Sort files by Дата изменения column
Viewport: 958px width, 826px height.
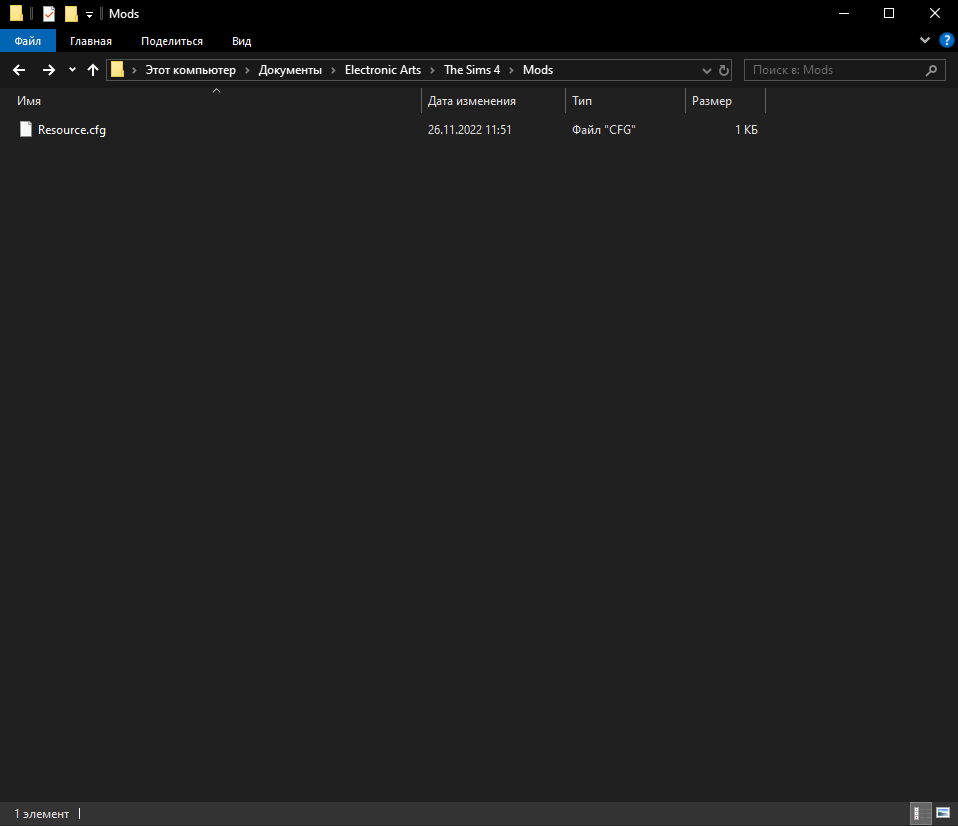point(472,101)
